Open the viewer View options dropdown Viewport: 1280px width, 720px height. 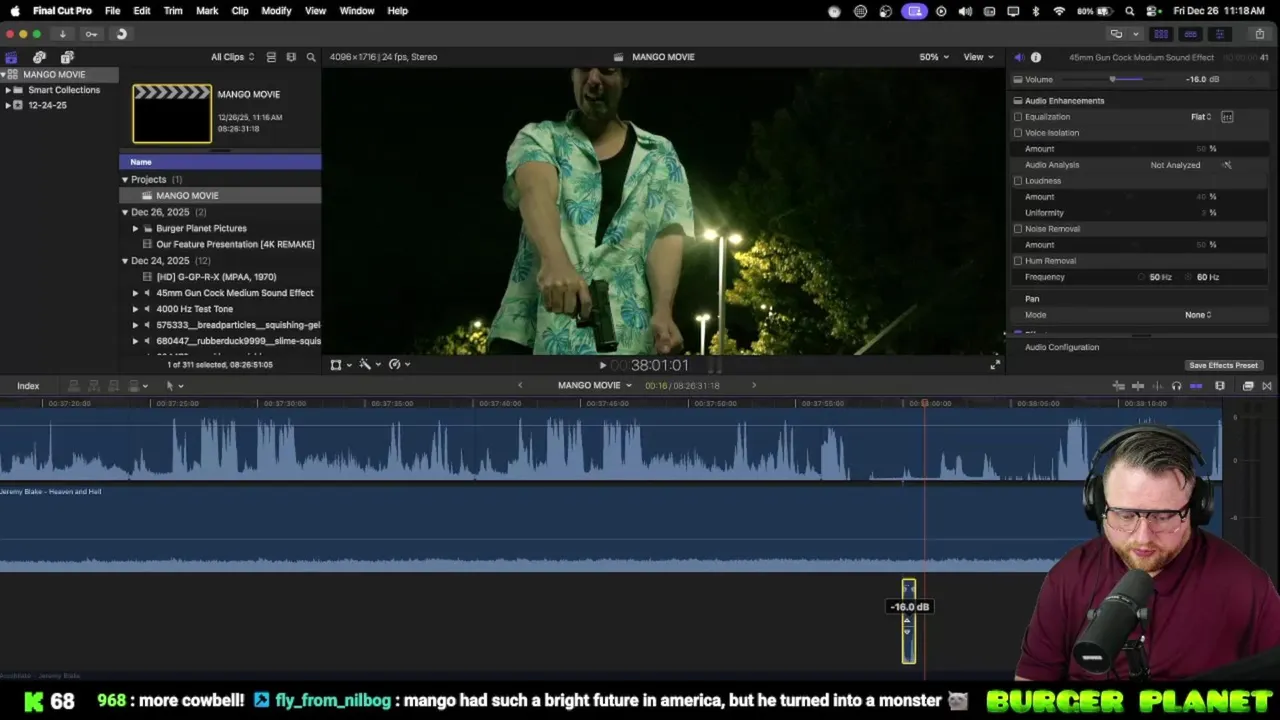pos(978,57)
